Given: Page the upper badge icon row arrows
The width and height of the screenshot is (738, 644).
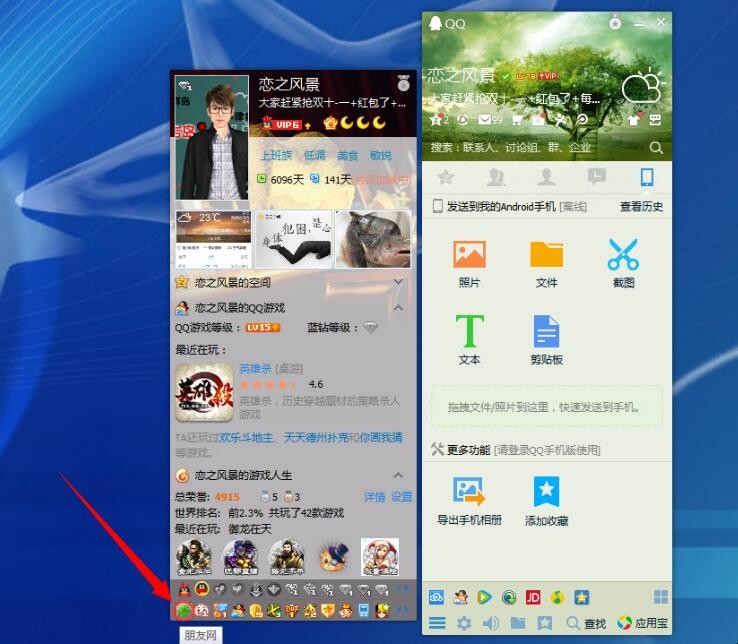Looking at the screenshot, I should 403,589.
